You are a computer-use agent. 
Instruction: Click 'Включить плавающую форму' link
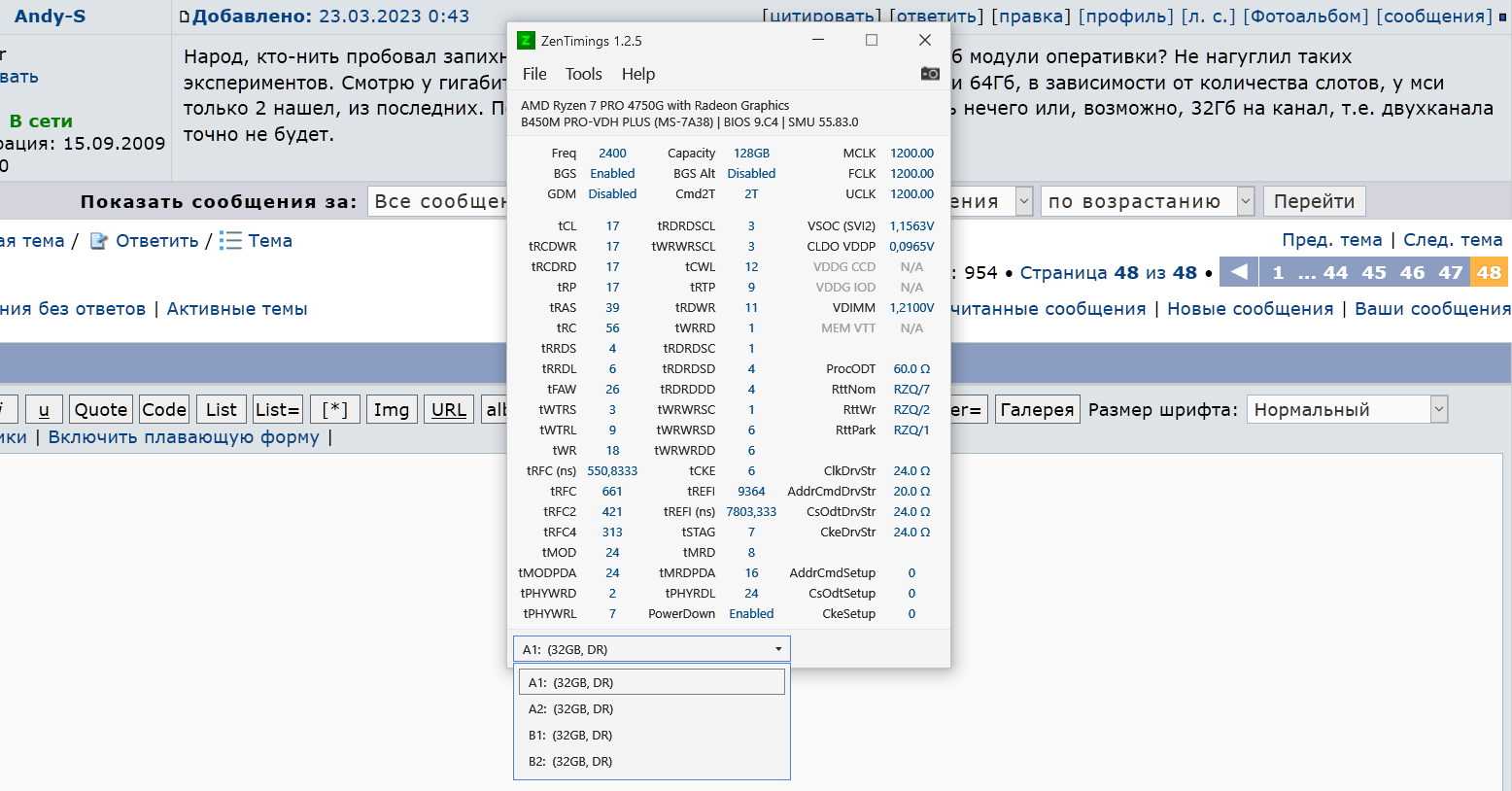click(184, 437)
